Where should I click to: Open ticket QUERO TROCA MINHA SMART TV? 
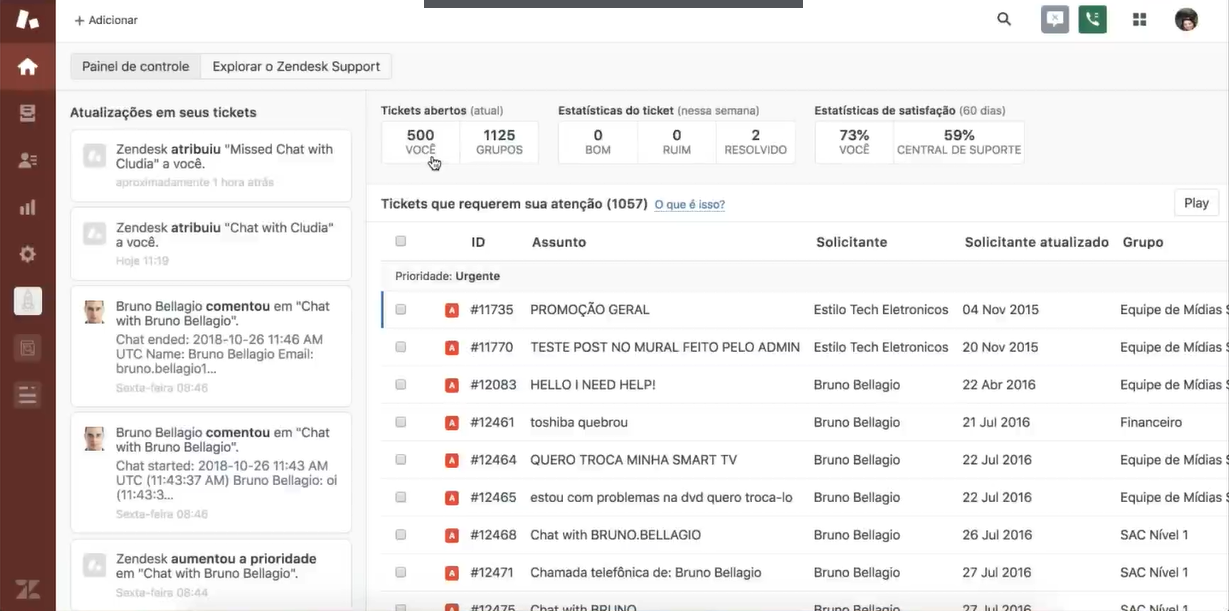(x=633, y=460)
